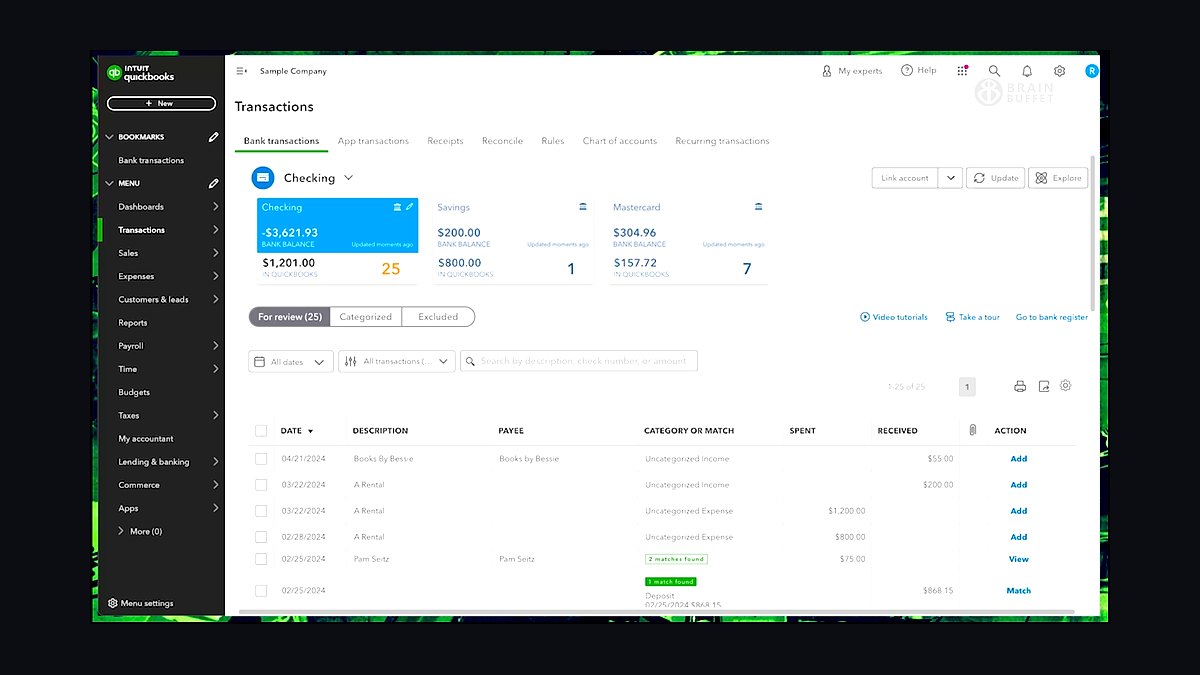Click the Link account button

[x=905, y=178]
